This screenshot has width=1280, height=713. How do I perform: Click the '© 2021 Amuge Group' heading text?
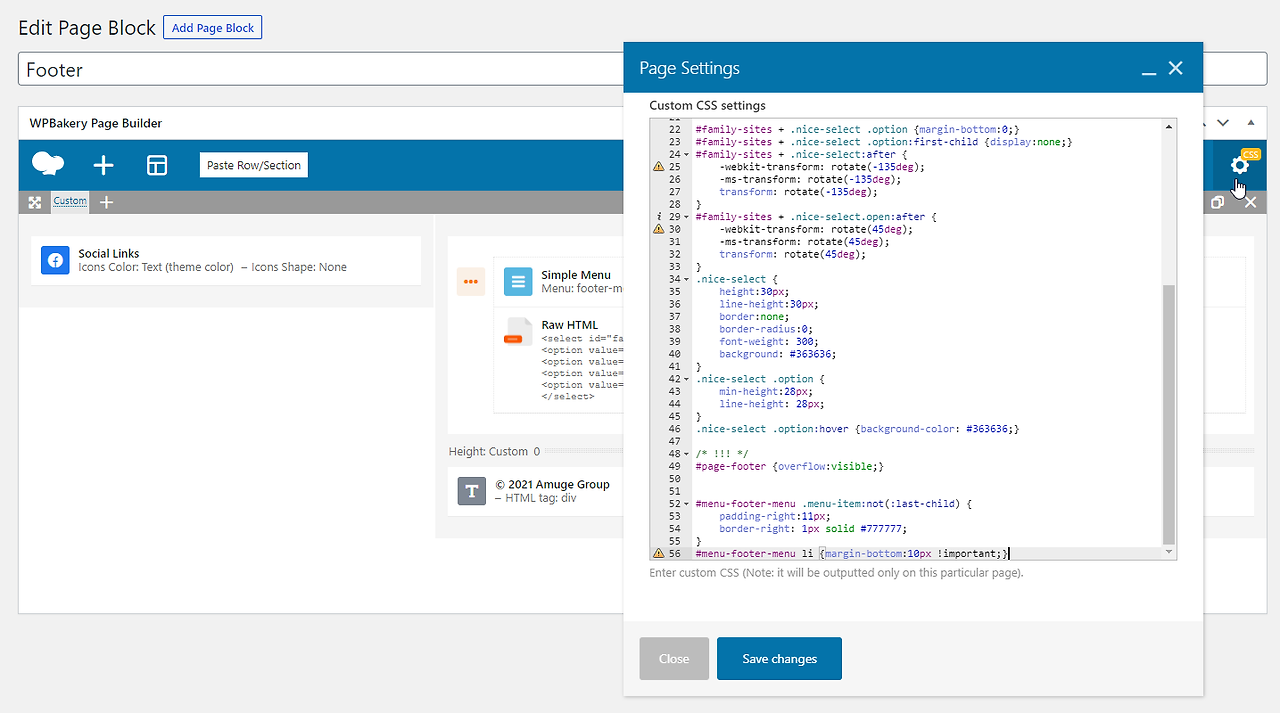pyautogui.click(x=552, y=484)
